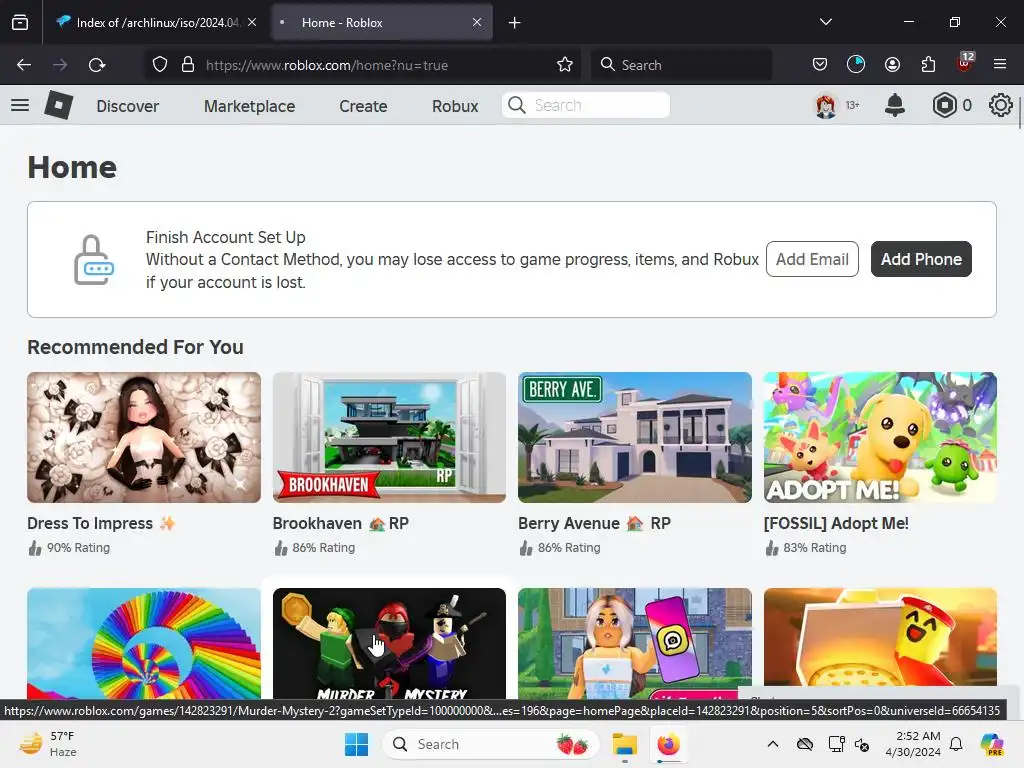1024x768 pixels.
Task: Open the Murder Mystery game thumbnail
Action: point(389,644)
